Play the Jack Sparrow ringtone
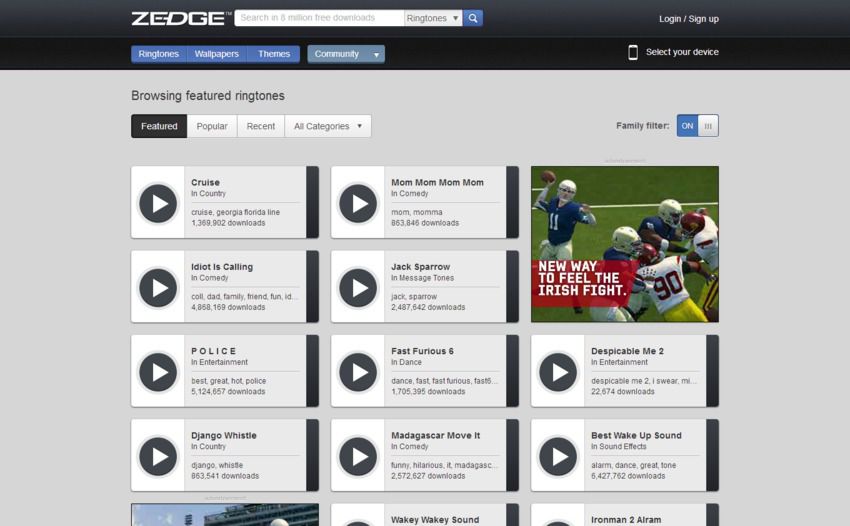Screen dimensions: 850x526 click(358, 288)
